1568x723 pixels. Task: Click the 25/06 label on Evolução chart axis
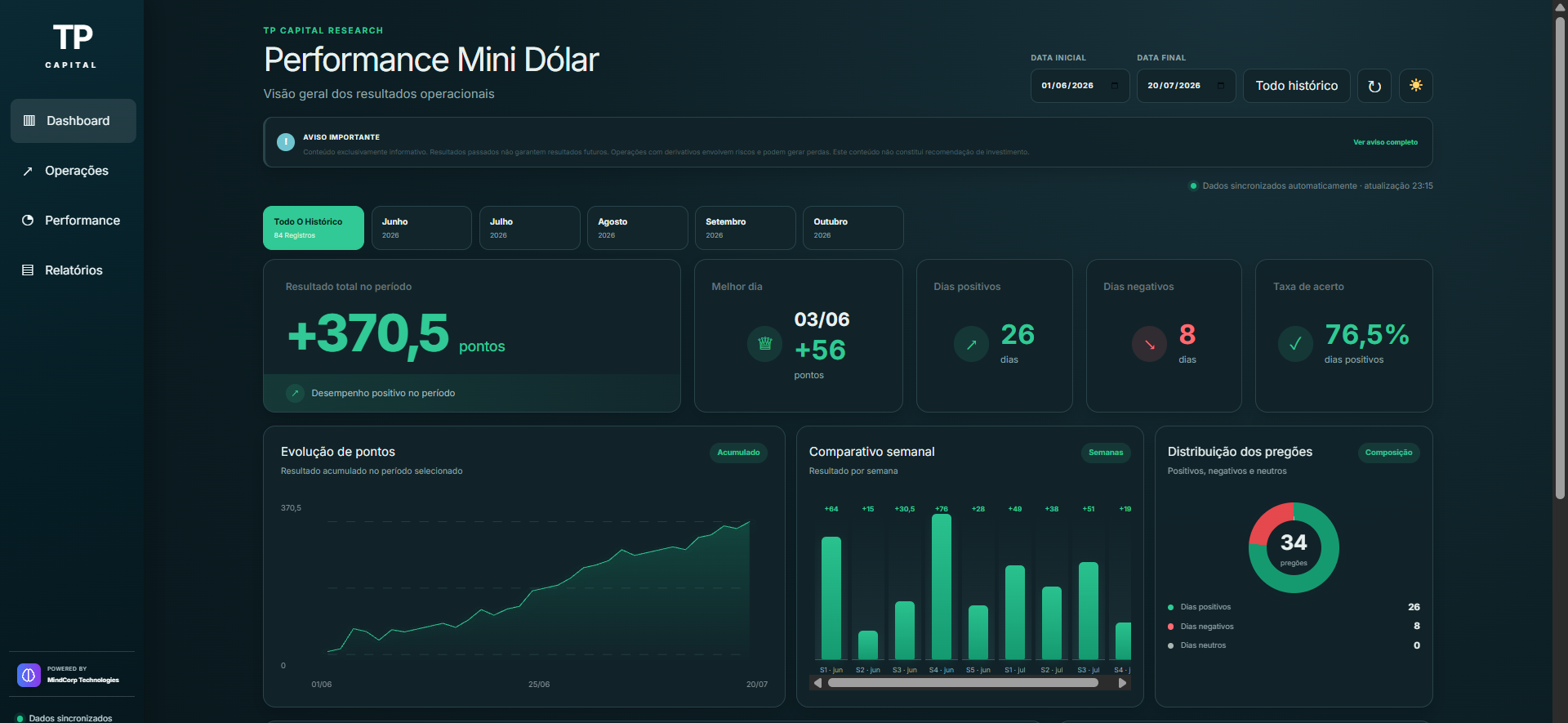[539, 685]
